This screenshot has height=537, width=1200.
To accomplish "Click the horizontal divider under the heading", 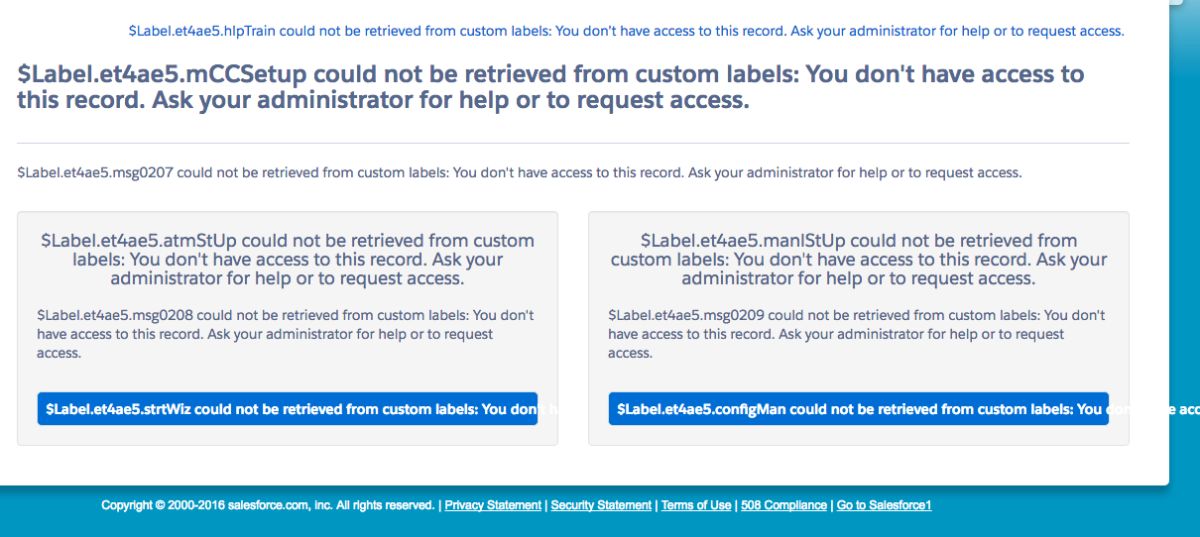I will pos(573,143).
